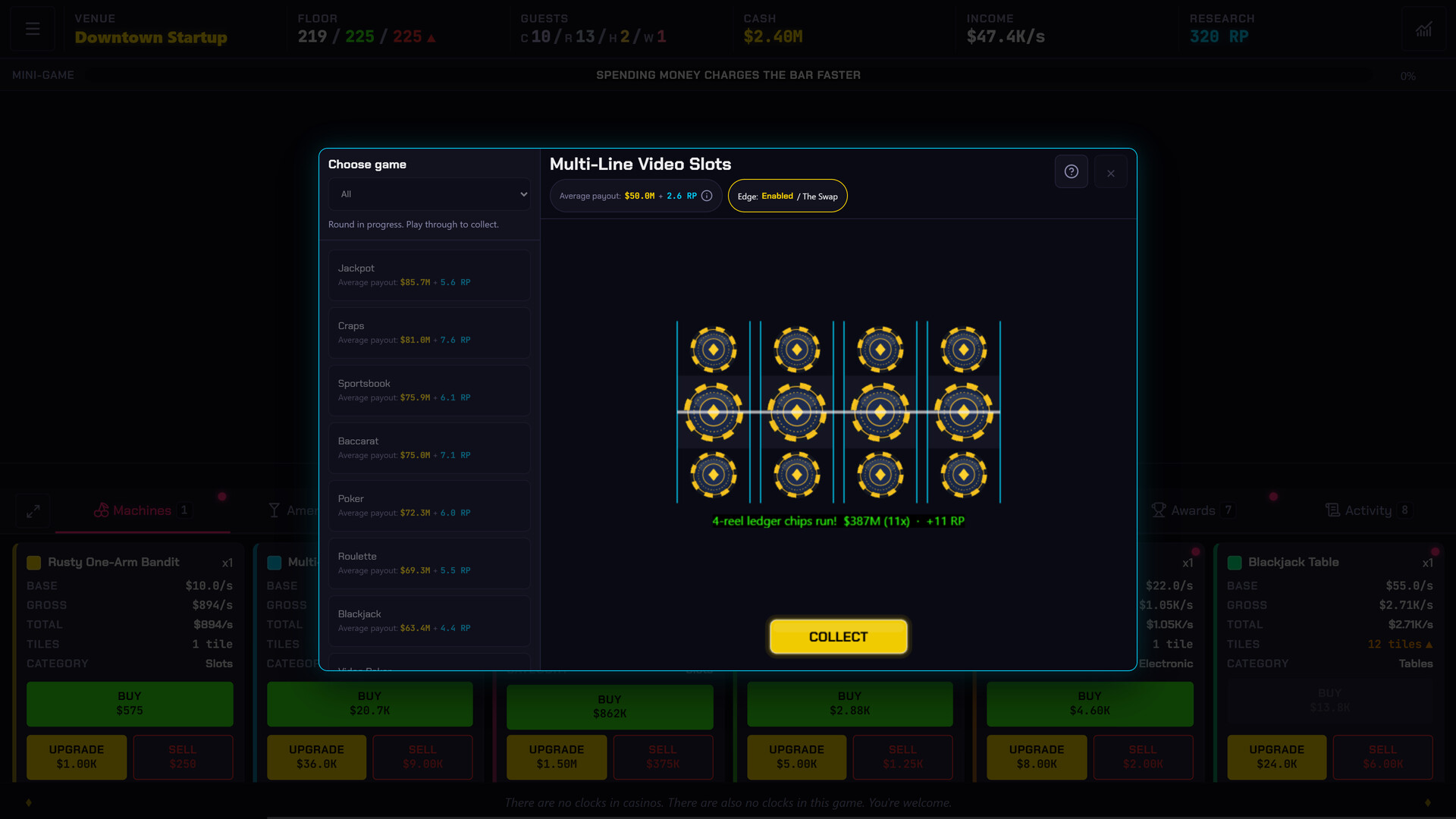Click the third reel bottom chip
This screenshot has height=819, width=1456.
pos(880,475)
